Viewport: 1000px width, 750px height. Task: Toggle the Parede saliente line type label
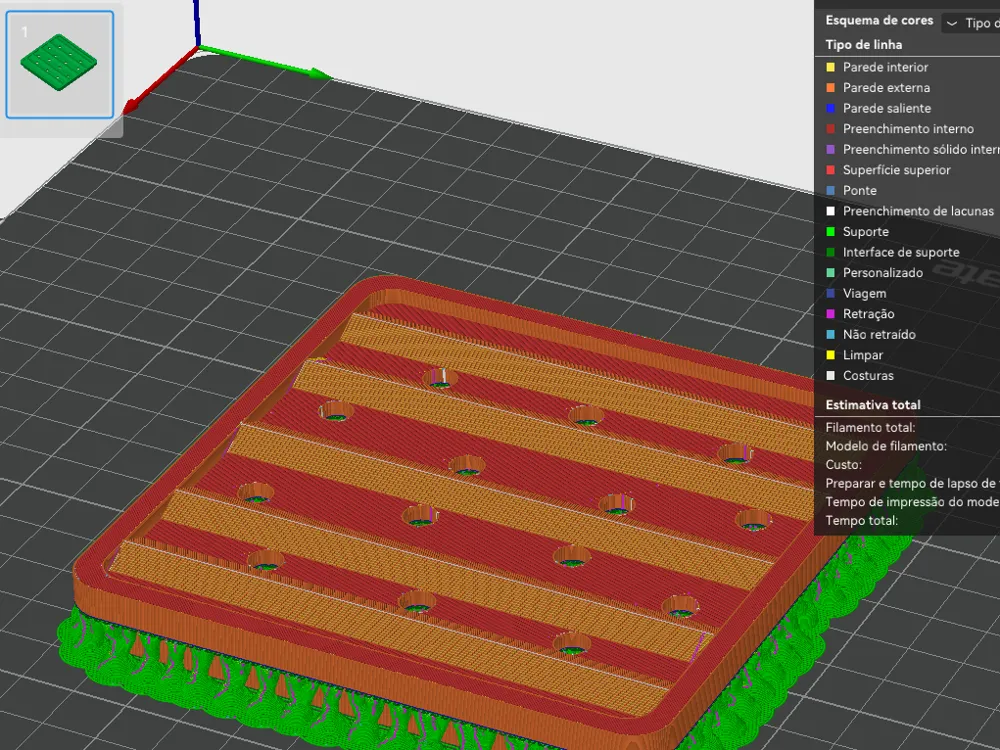(887, 108)
